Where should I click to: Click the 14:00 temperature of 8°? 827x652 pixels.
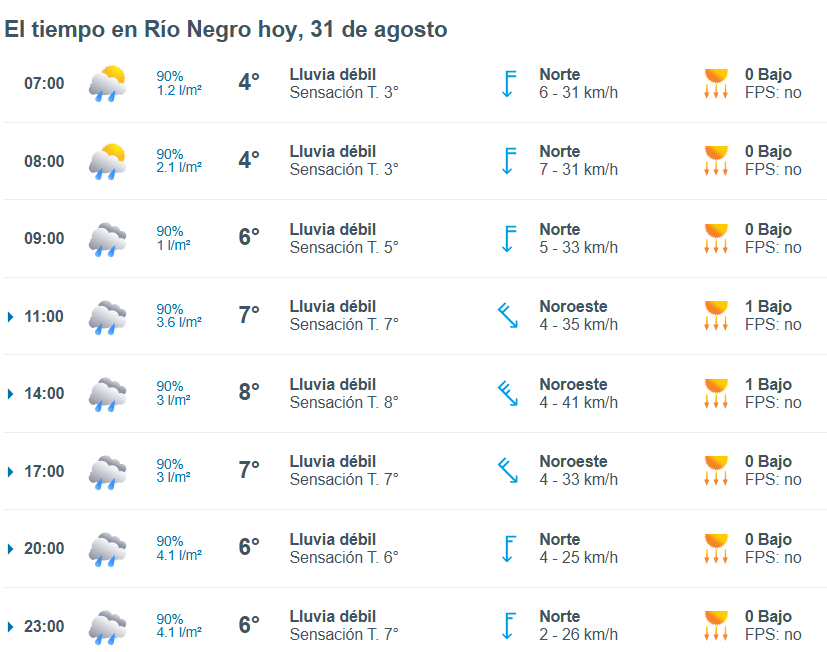pos(249,392)
